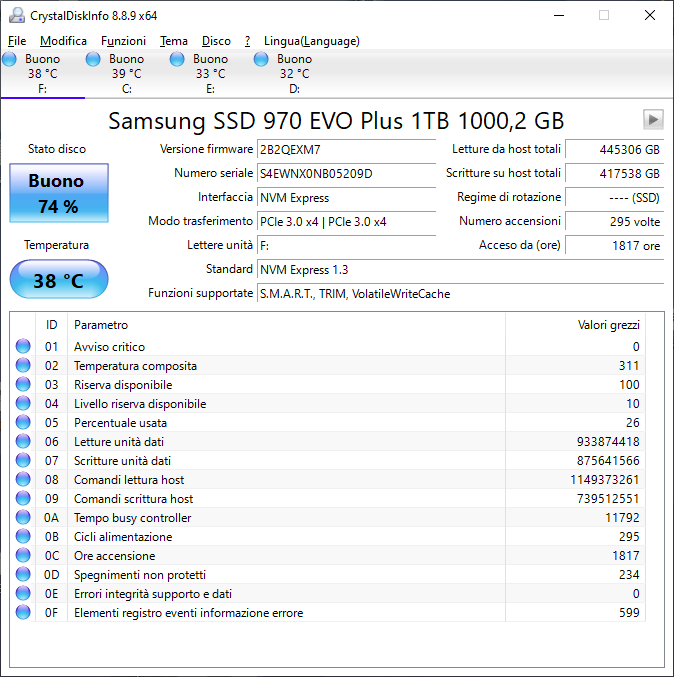This screenshot has width=674, height=677.
Task: Click the blue health dot beside the 39 °C C: drive
Action: coord(93,59)
